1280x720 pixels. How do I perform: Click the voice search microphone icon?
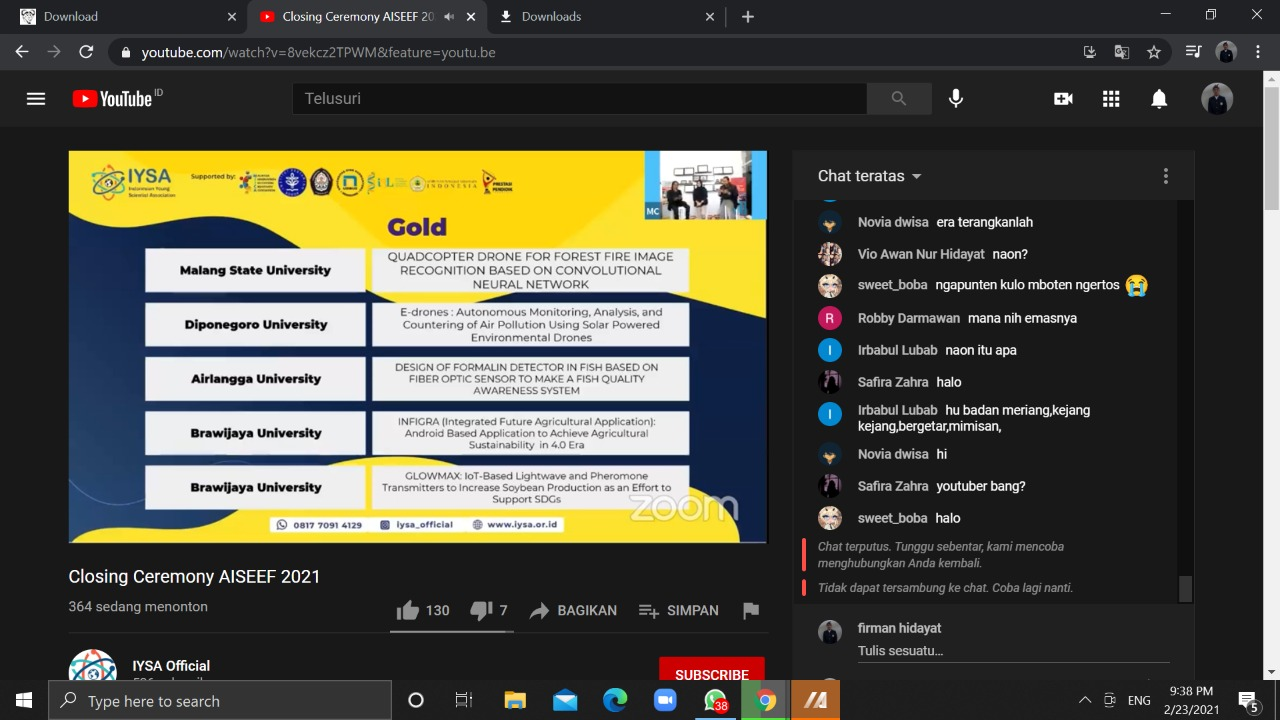[x=956, y=98]
